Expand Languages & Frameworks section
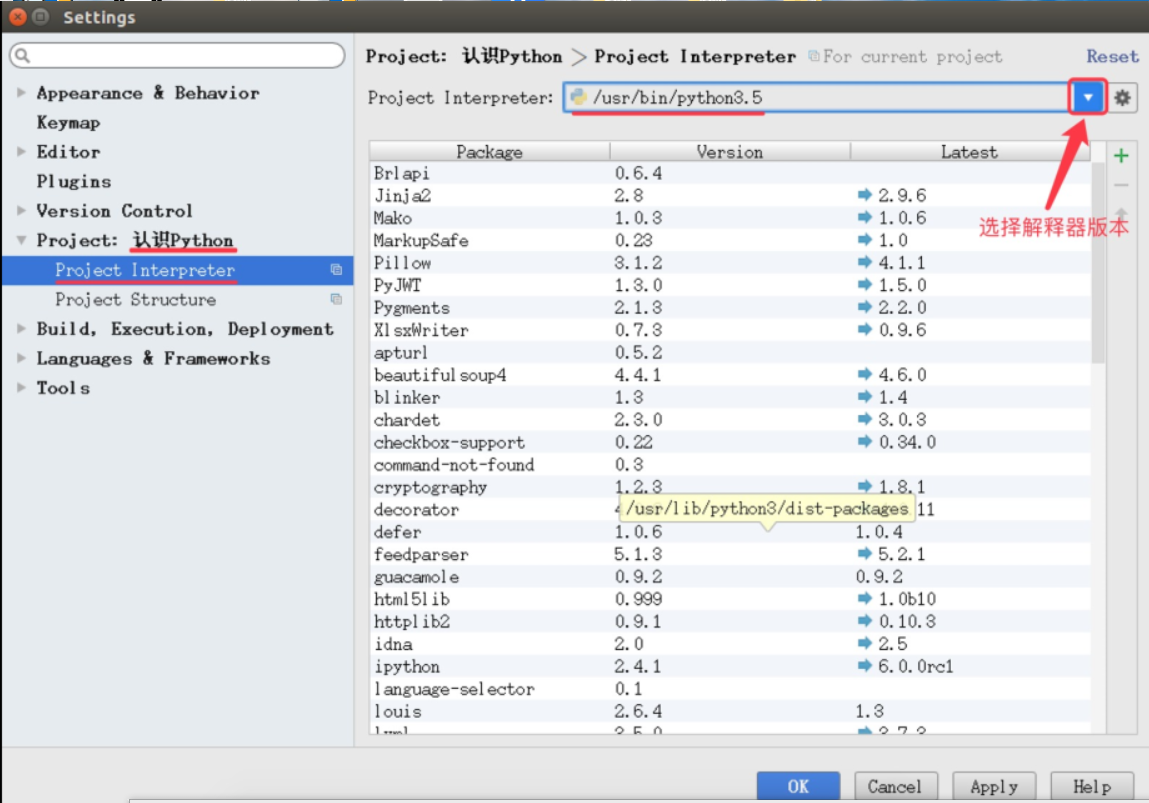Viewport: 1149px width, 803px height. tap(21, 358)
